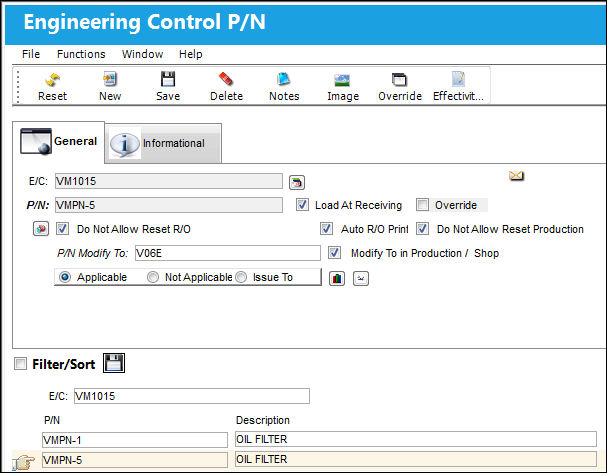Enable the Override checkbox
This screenshot has width=607, height=473.
click(x=422, y=205)
